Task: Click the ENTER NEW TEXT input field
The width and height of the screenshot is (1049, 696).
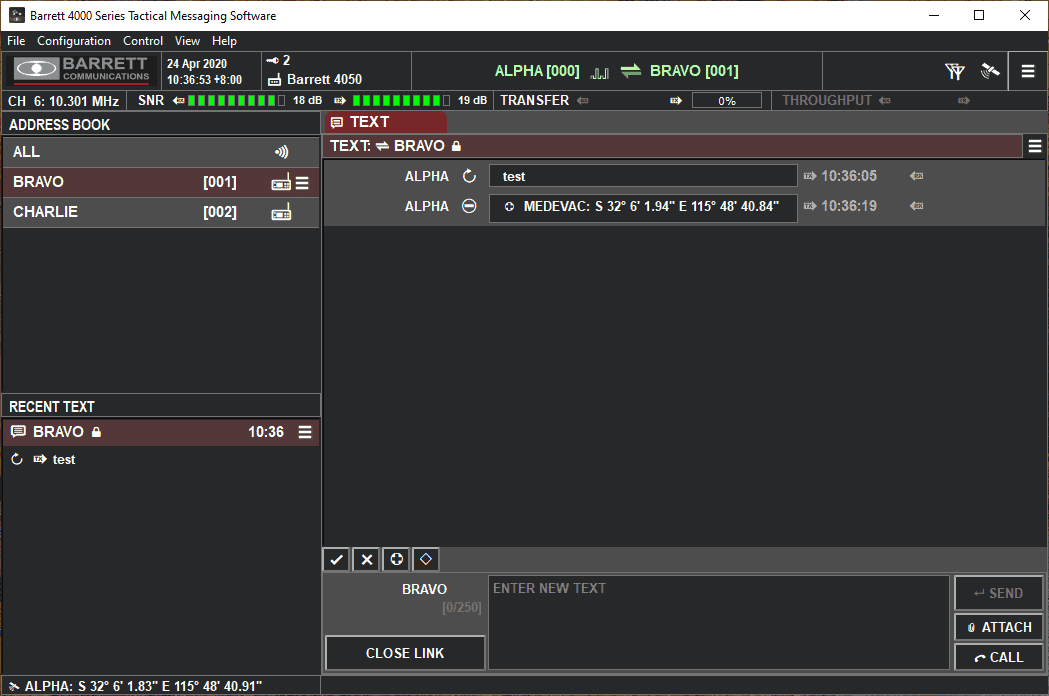Action: point(719,622)
